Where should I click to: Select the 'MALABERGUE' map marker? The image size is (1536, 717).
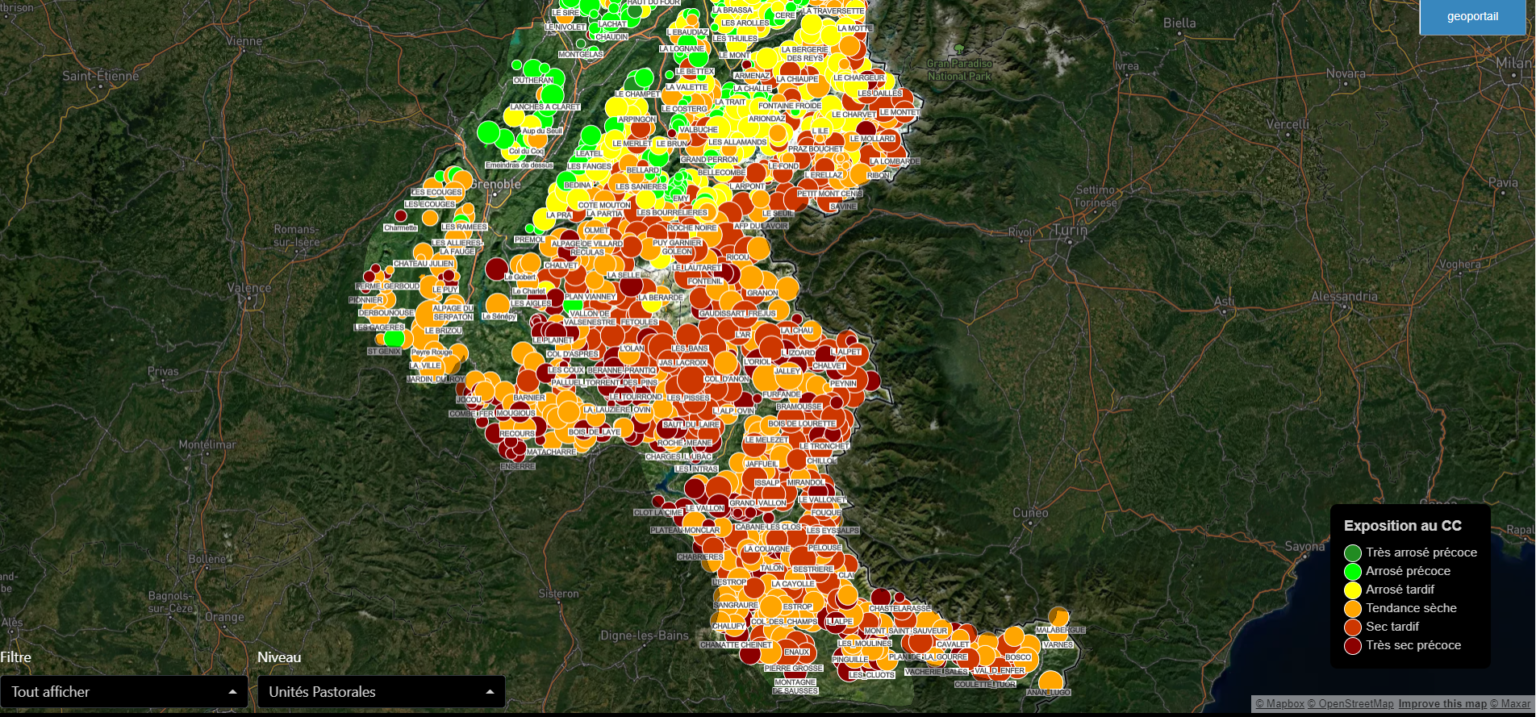[1058, 618]
